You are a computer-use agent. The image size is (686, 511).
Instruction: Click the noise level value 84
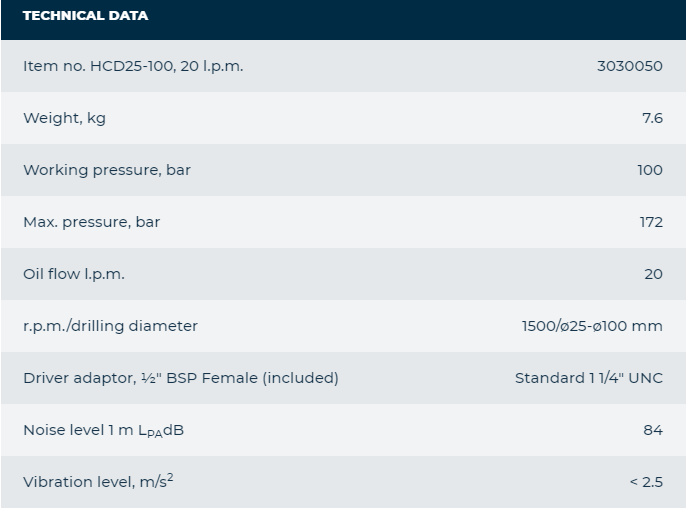click(x=653, y=430)
